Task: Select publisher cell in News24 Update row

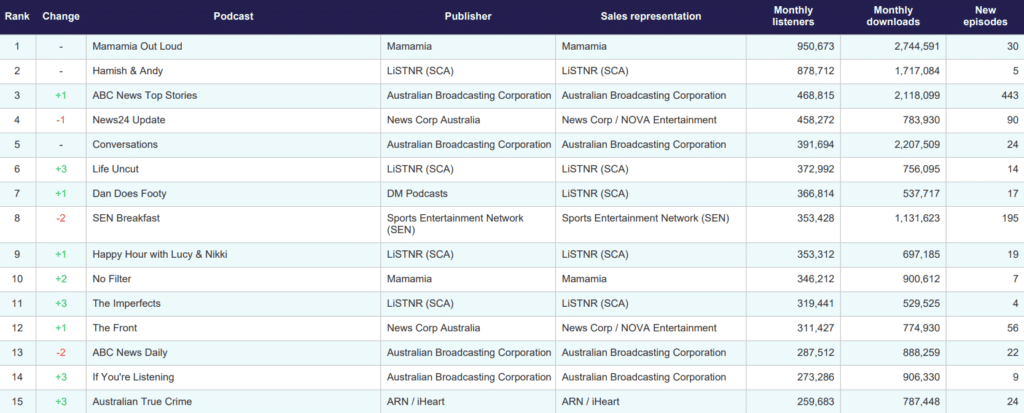Action: click(x=434, y=120)
